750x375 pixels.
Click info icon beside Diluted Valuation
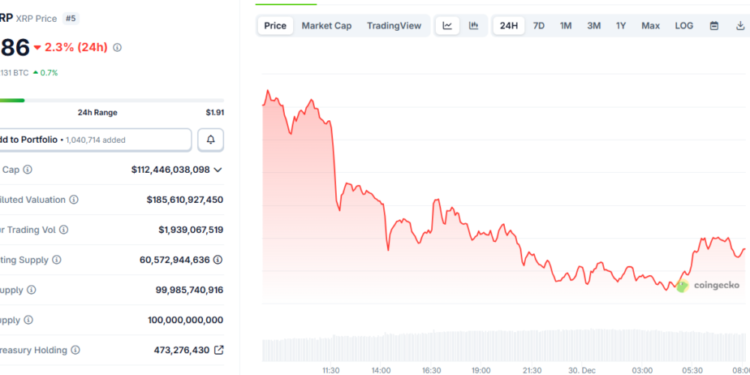tap(74, 200)
